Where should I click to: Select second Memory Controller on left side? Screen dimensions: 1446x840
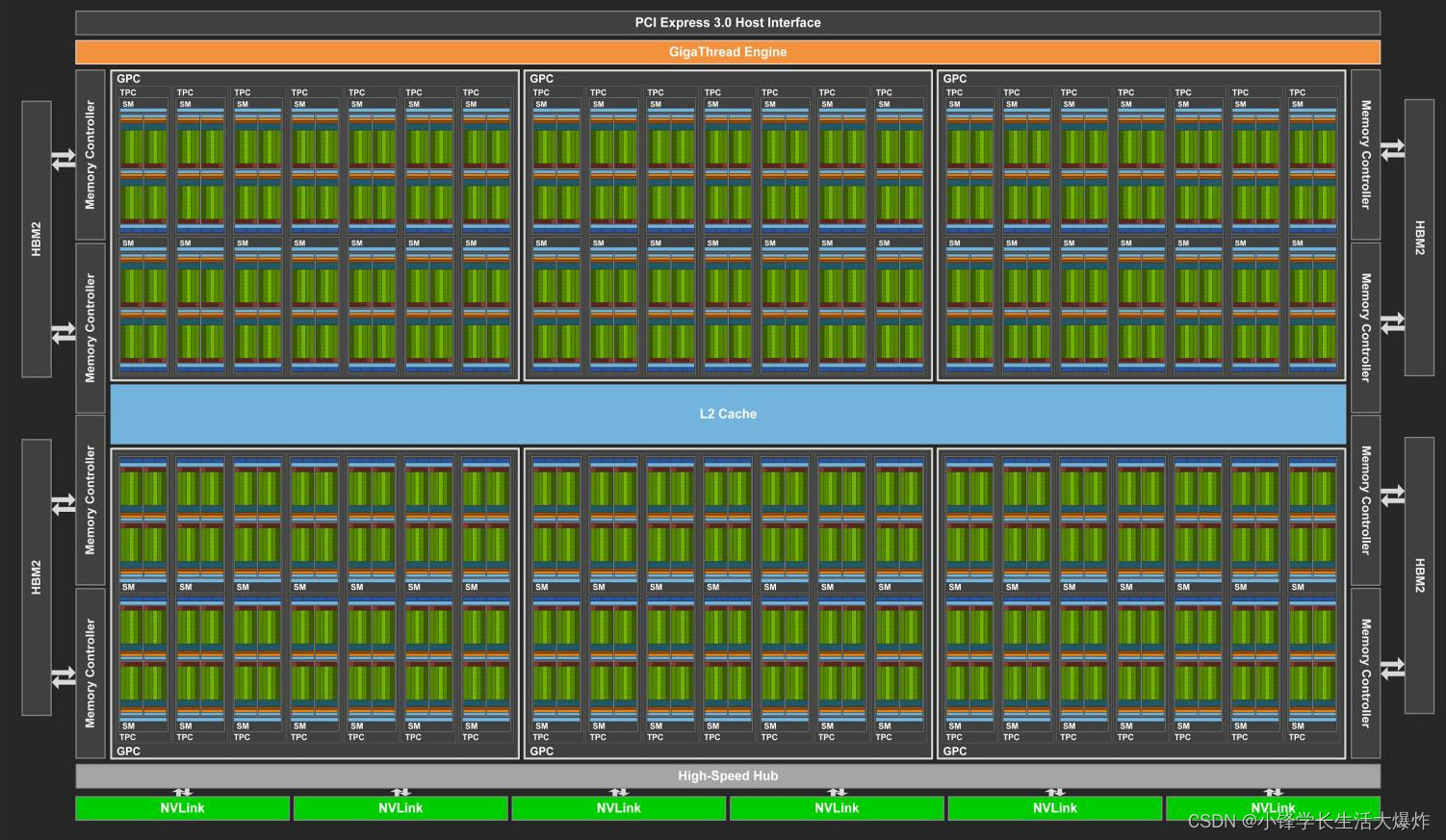click(x=90, y=328)
